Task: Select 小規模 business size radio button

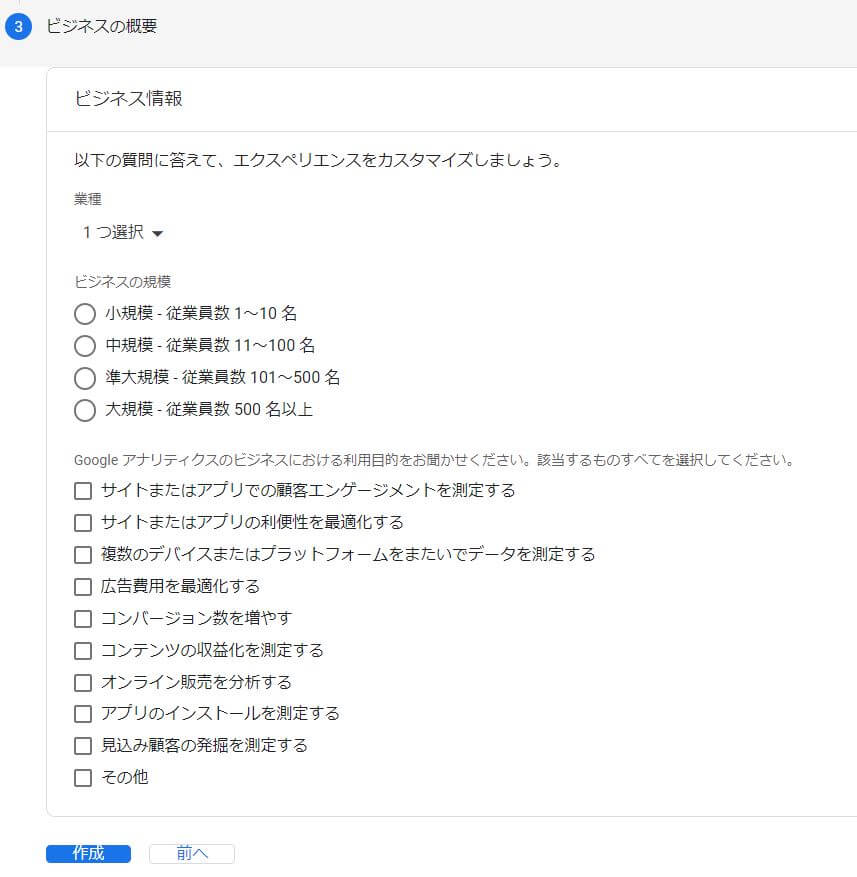Action: (x=85, y=313)
